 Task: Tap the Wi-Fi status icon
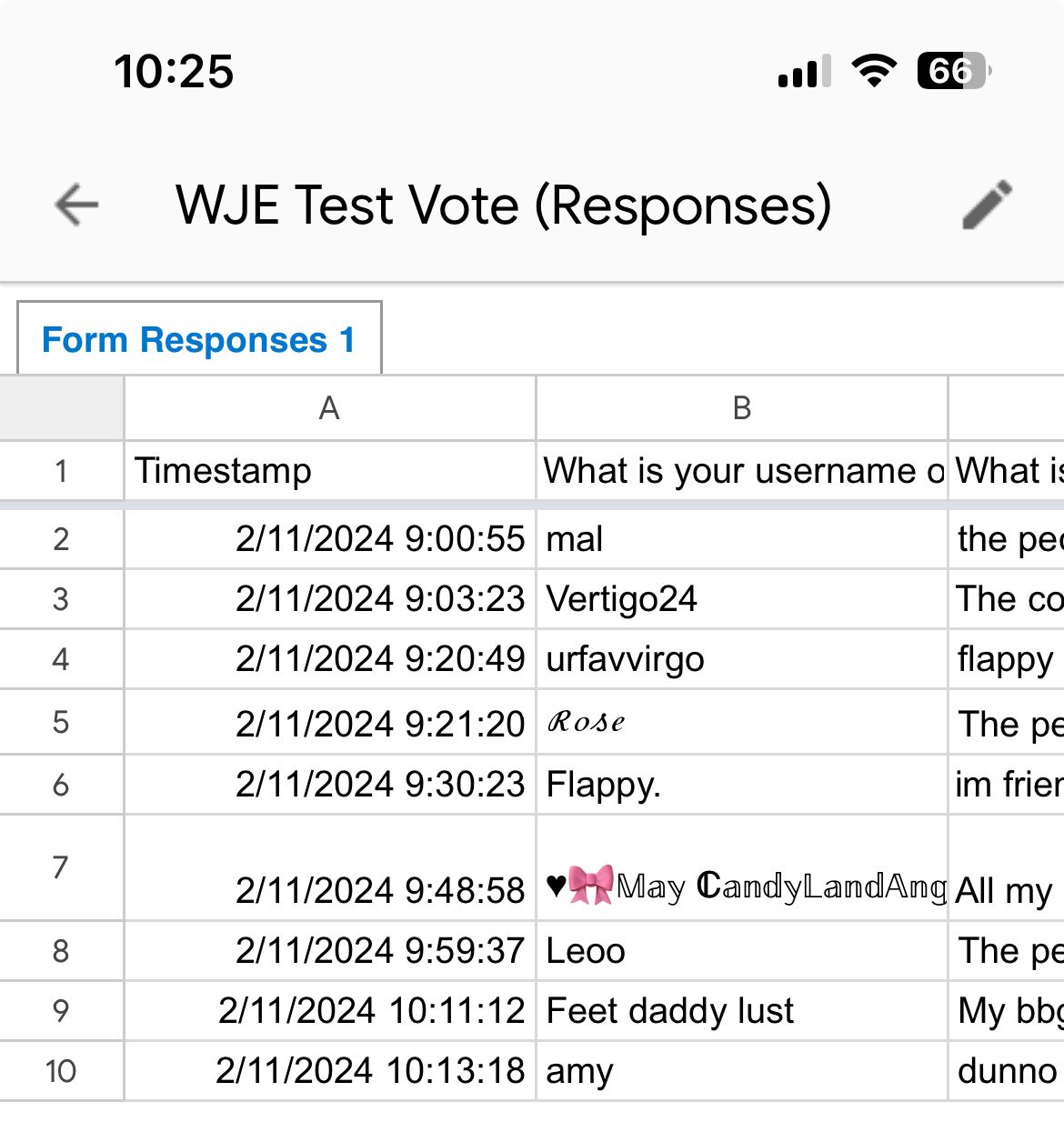(x=873, y=71)
